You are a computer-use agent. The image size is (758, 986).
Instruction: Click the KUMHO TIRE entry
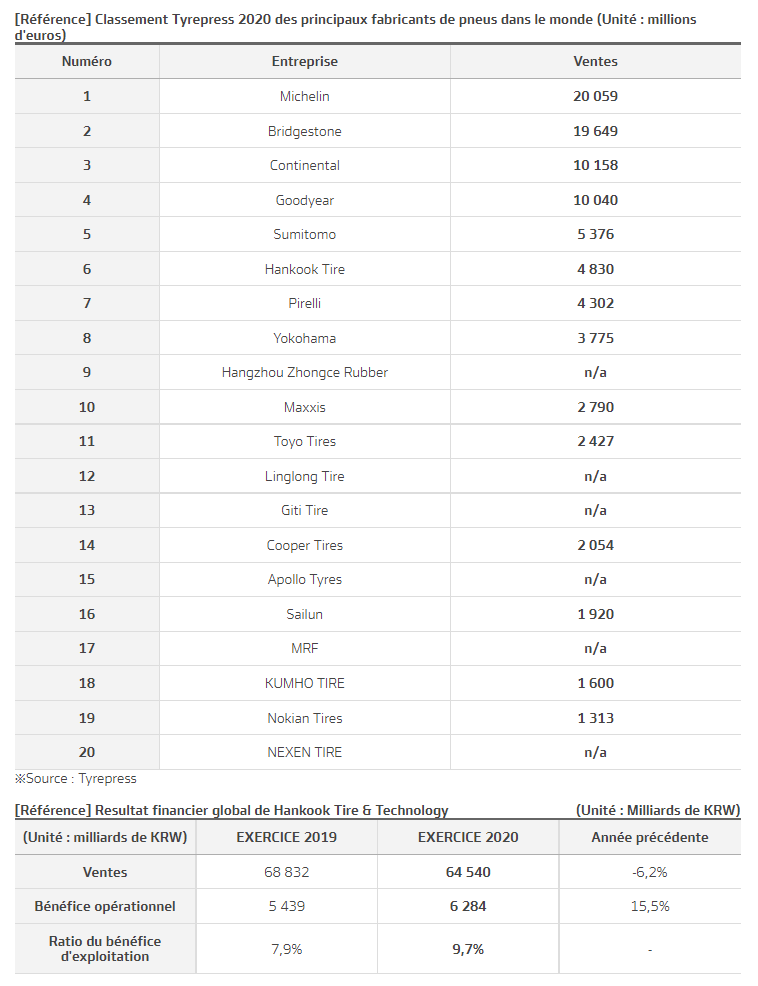coord(304,683)
